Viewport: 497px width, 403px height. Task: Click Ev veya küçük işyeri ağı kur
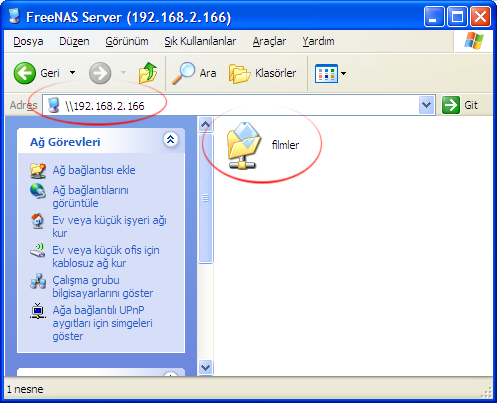click(109, 227)
